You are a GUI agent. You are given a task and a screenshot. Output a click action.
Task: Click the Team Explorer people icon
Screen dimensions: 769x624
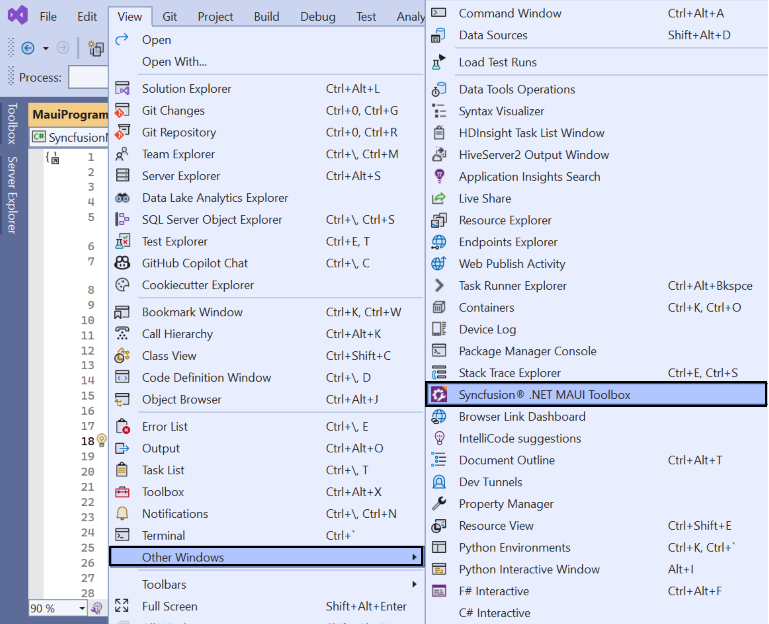click(122, 154)
